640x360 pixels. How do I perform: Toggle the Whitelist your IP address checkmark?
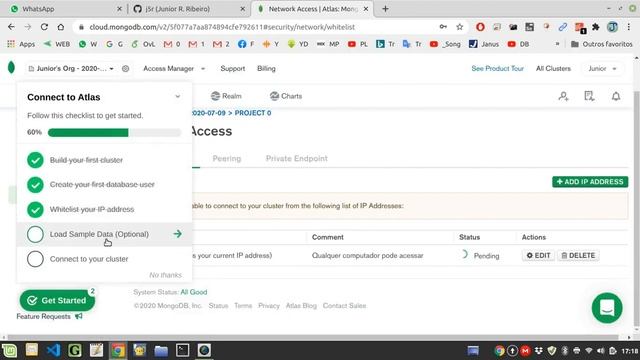pos(36,209)
